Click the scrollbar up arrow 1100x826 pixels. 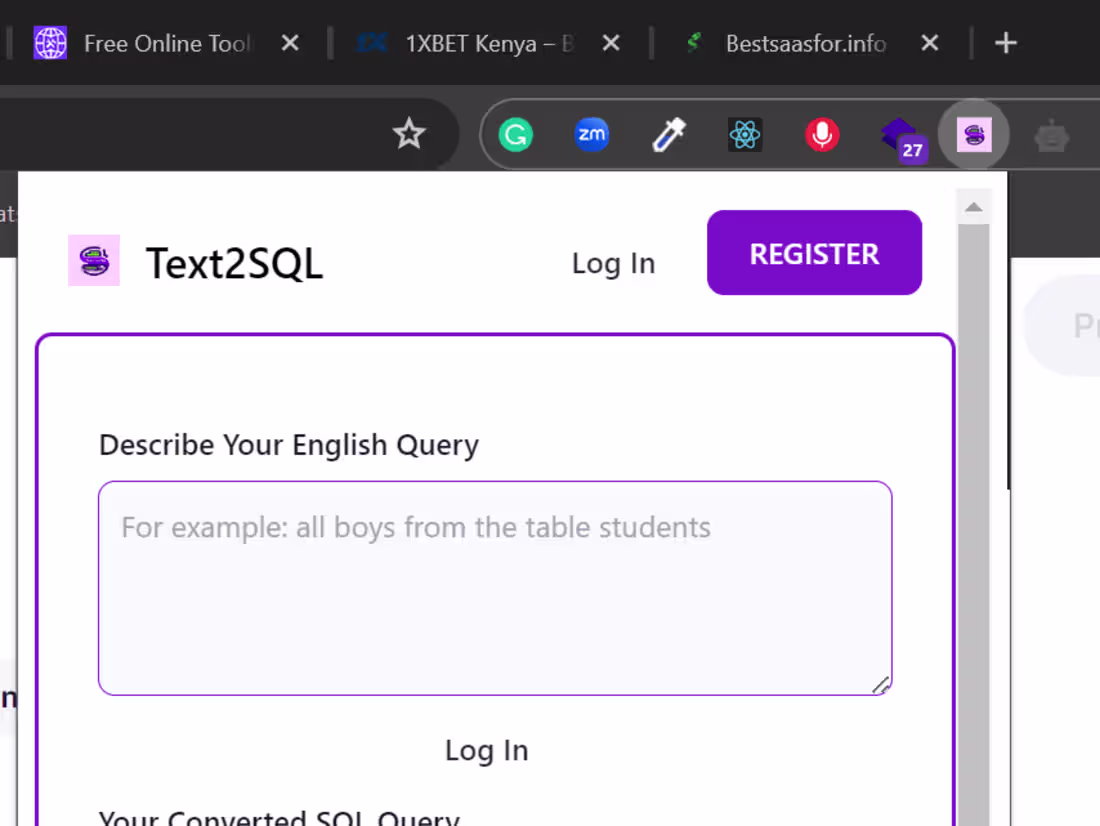[973, 207]
